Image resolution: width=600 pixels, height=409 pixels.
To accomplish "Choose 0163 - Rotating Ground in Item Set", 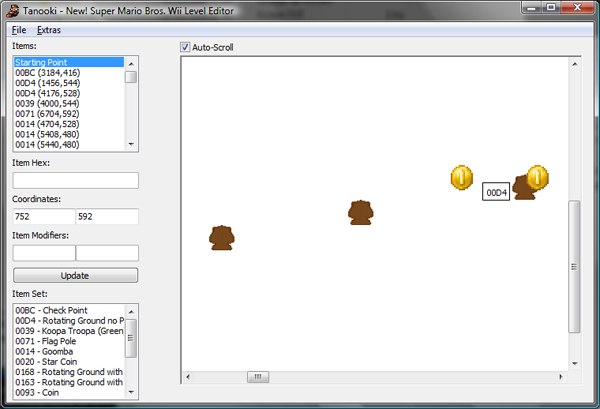I will click(69, 383).
